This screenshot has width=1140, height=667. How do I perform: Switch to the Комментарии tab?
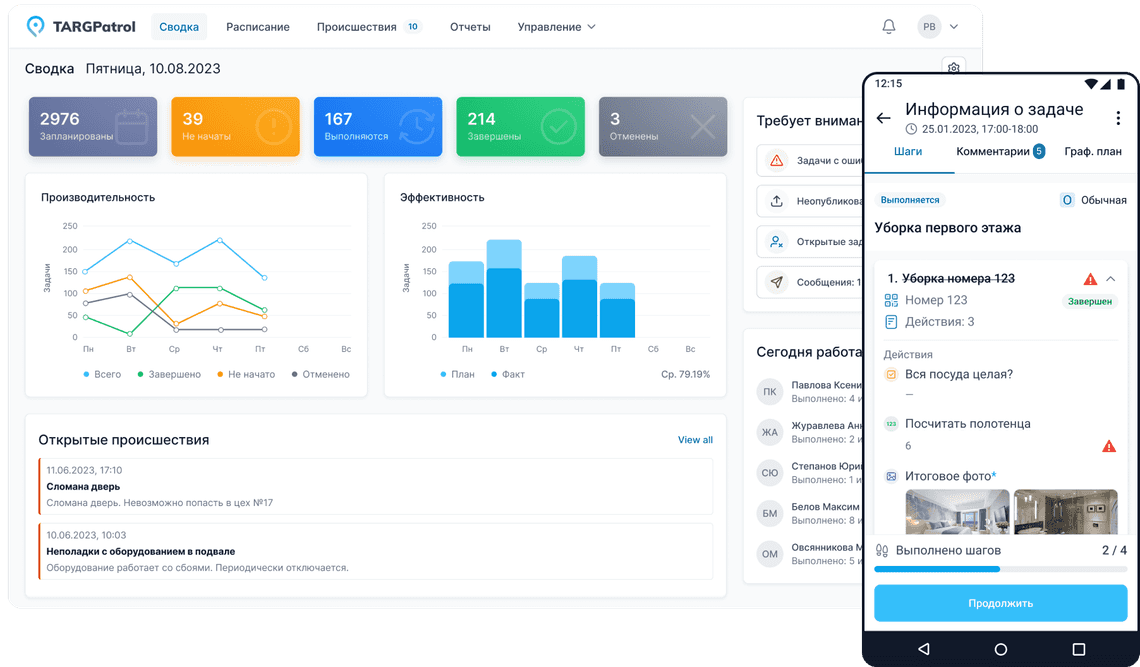pos(999,152)
